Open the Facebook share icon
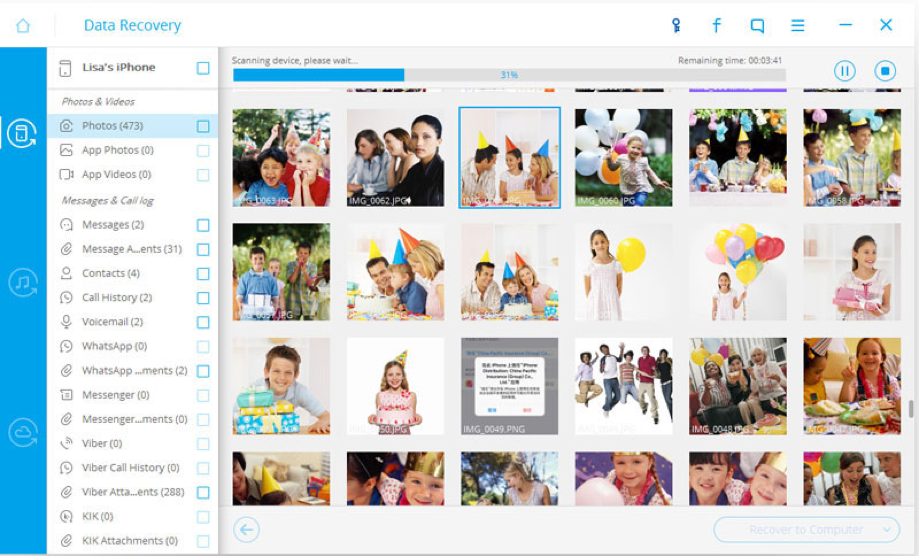The width and height of the screenshot is (919, 556). point(716,25)
